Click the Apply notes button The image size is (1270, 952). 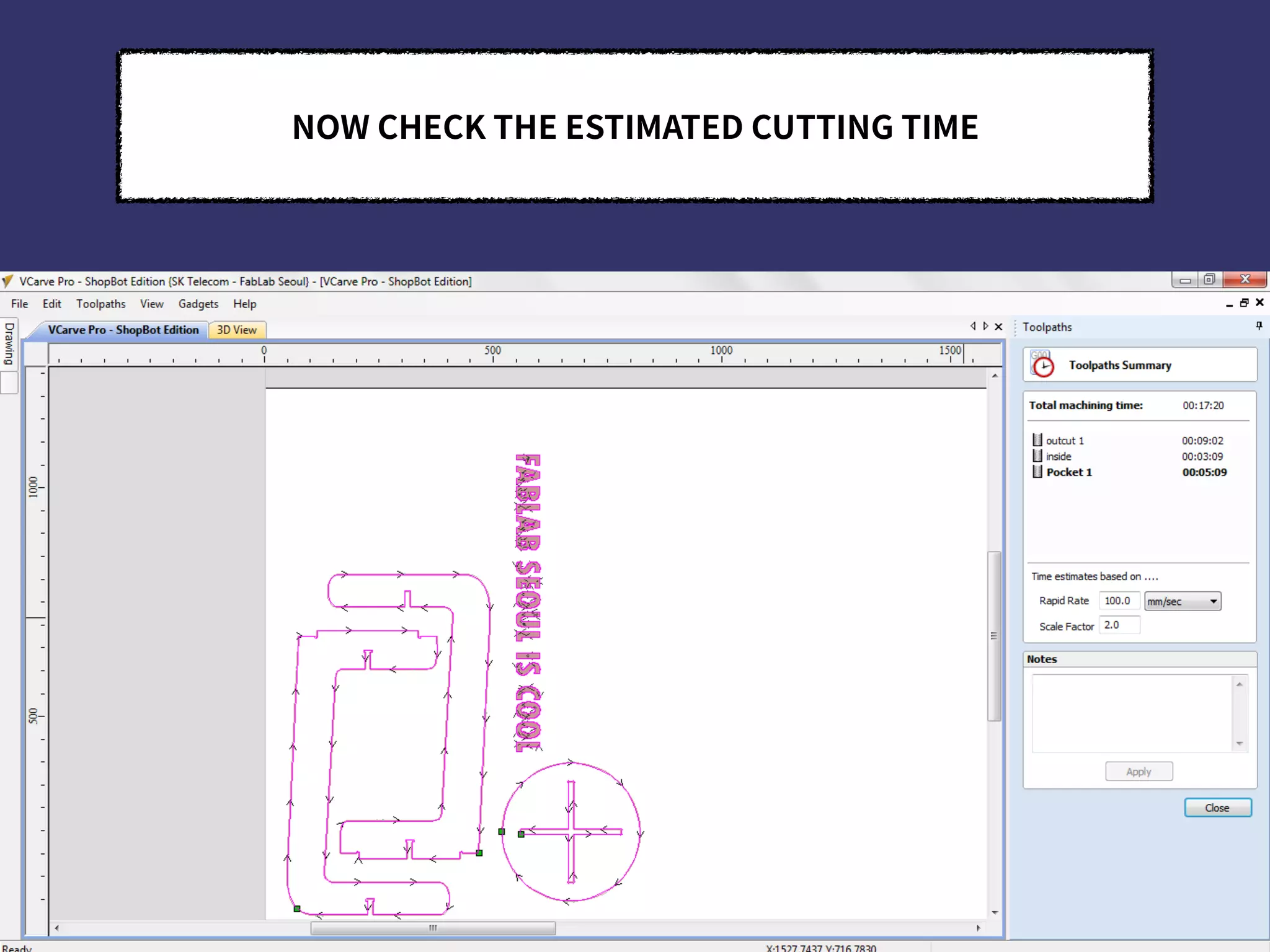[1139, 772]
